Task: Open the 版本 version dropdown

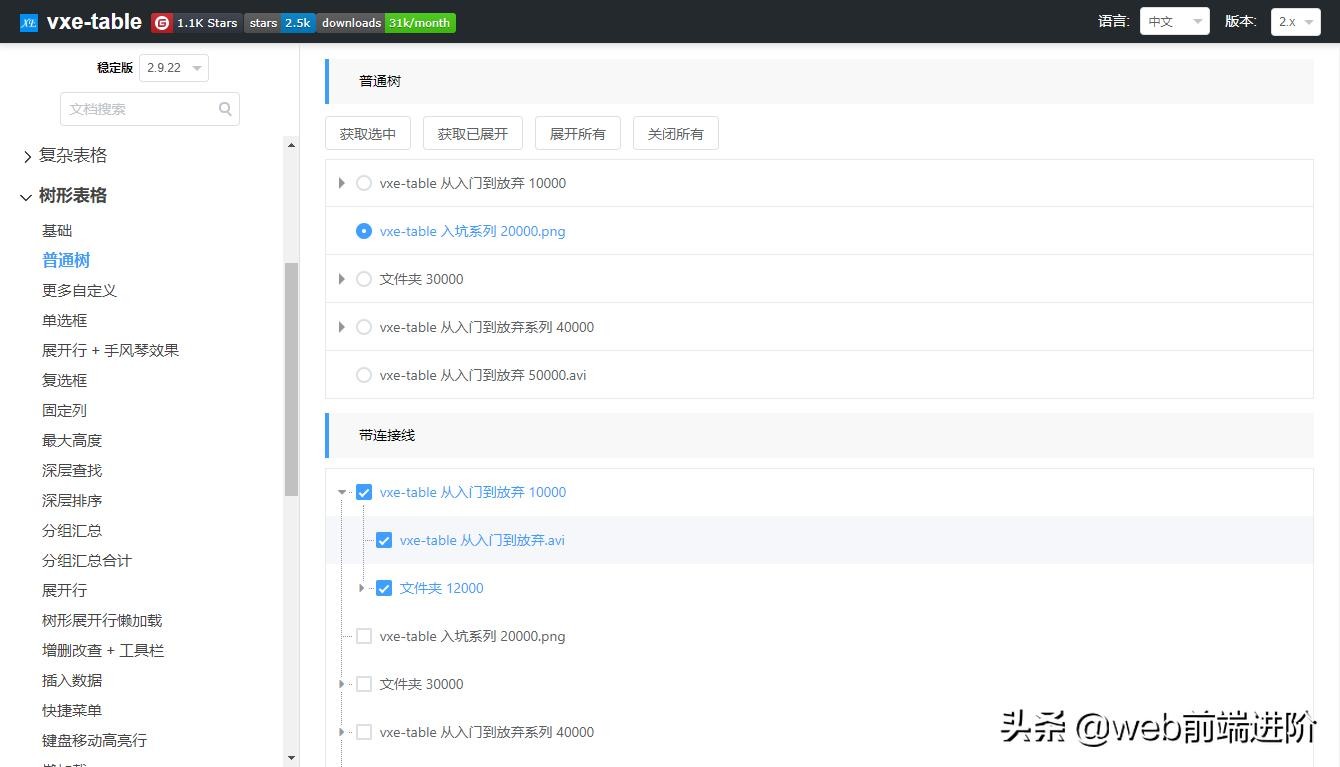Action: point(1295,21)
